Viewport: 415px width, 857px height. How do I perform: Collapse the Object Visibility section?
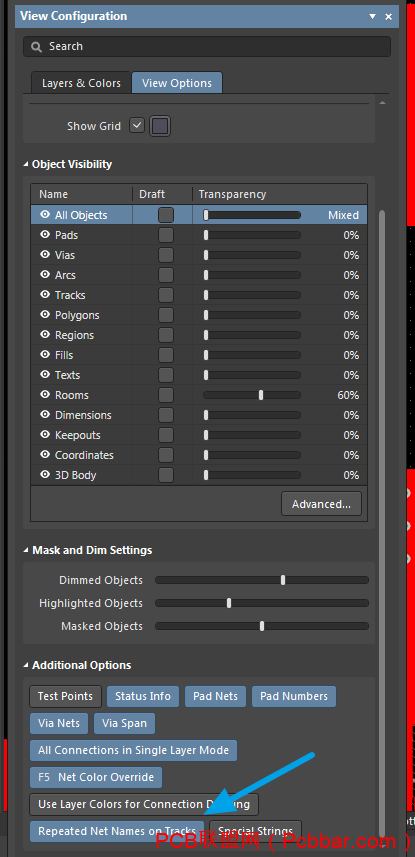(x=26, y=165)
